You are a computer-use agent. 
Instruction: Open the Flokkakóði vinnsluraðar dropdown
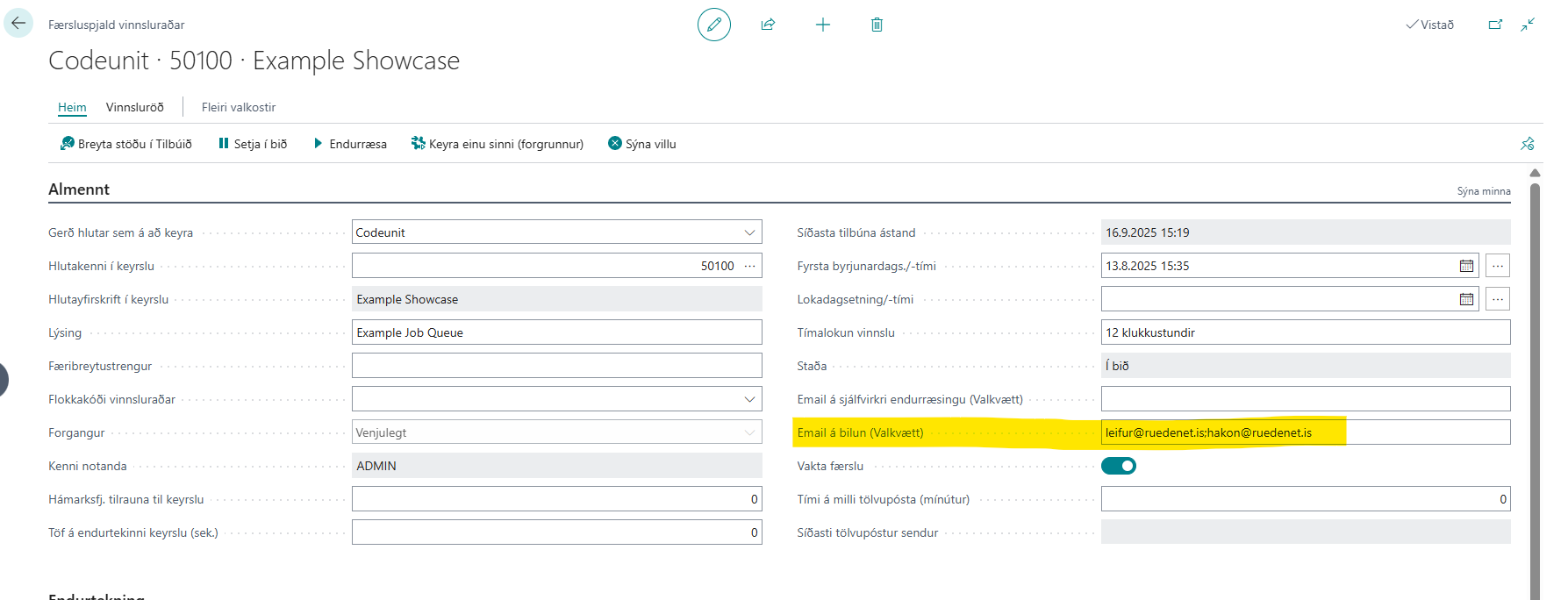(x=749, y=399)
